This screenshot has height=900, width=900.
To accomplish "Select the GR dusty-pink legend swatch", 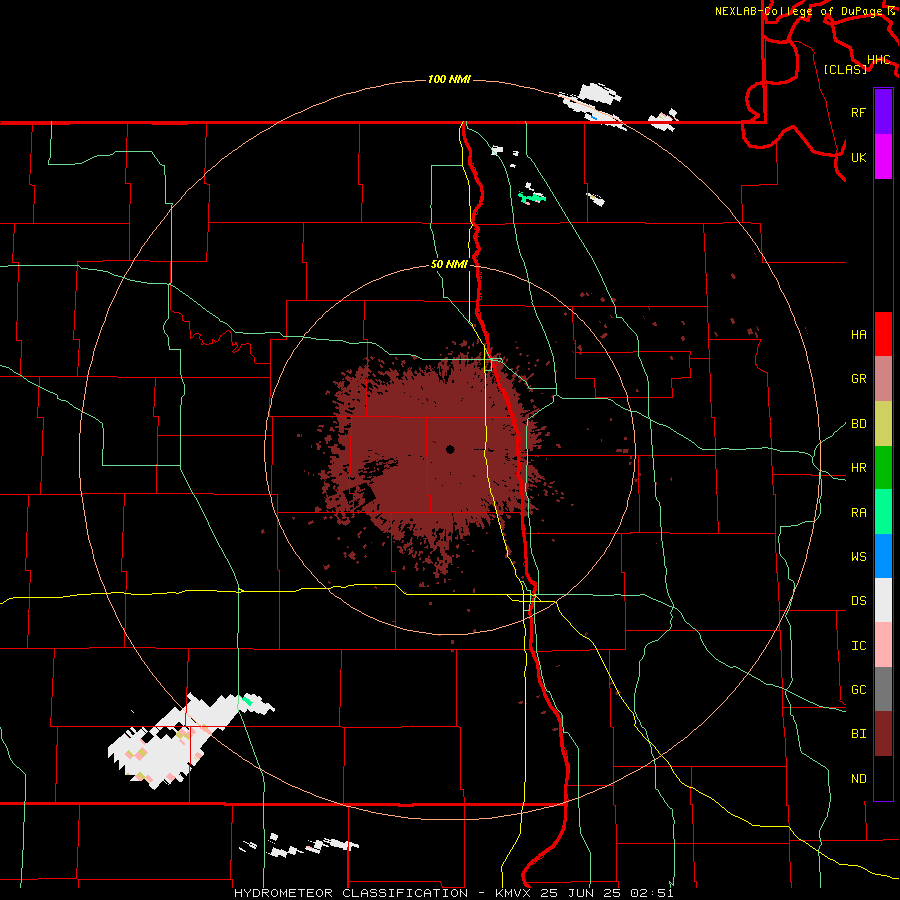I will tap(883, 378).
